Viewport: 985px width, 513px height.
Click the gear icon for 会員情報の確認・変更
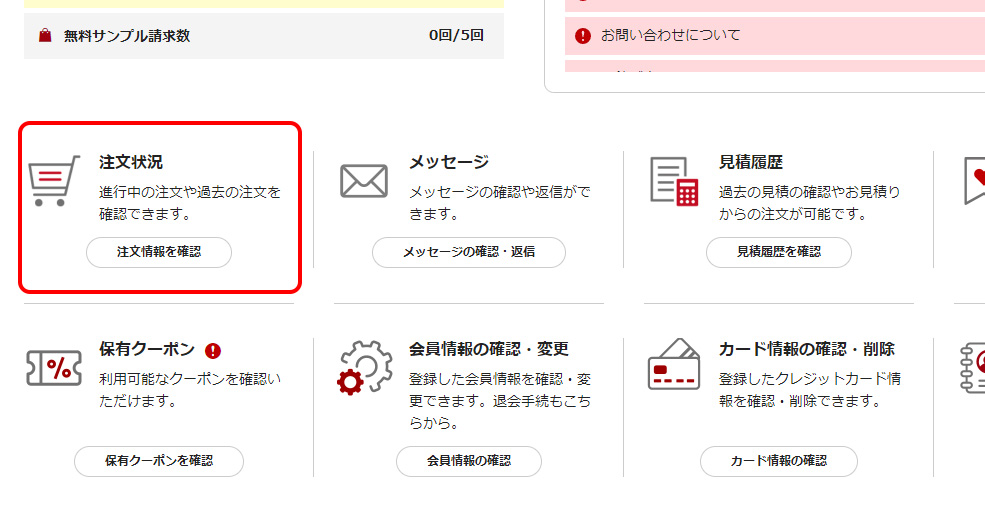click(364, 367)
